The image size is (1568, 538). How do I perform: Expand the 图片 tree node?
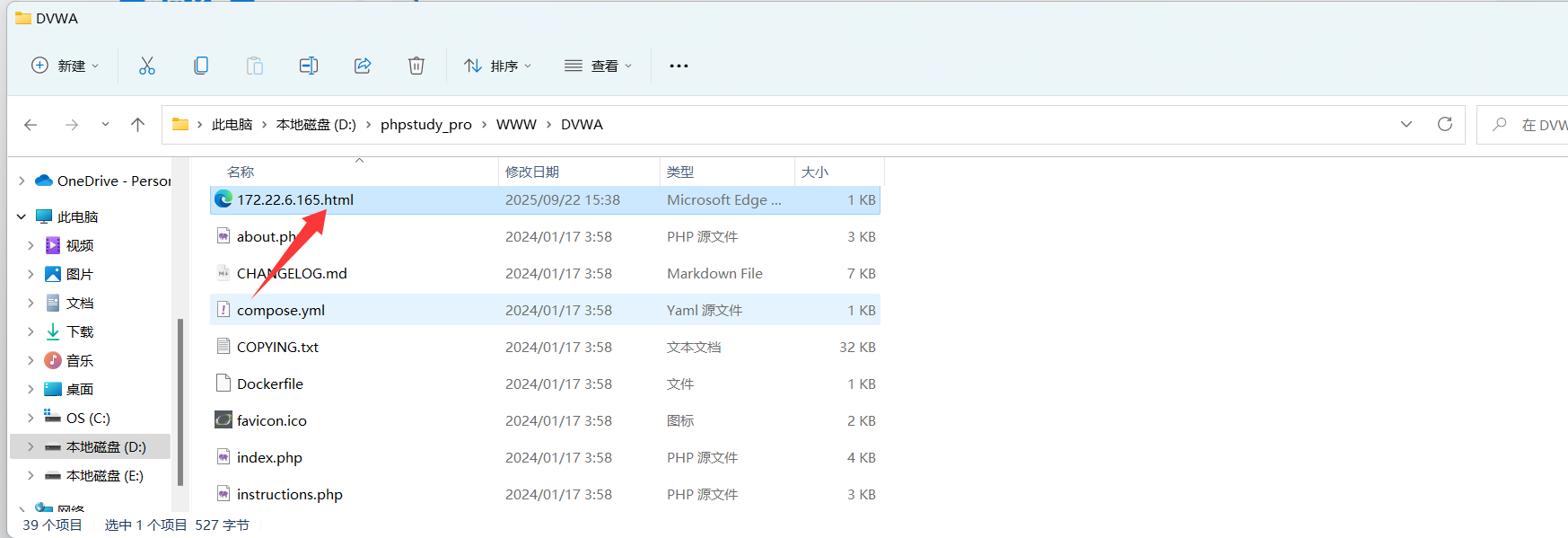pyautogui.click(x=31, y=274)
